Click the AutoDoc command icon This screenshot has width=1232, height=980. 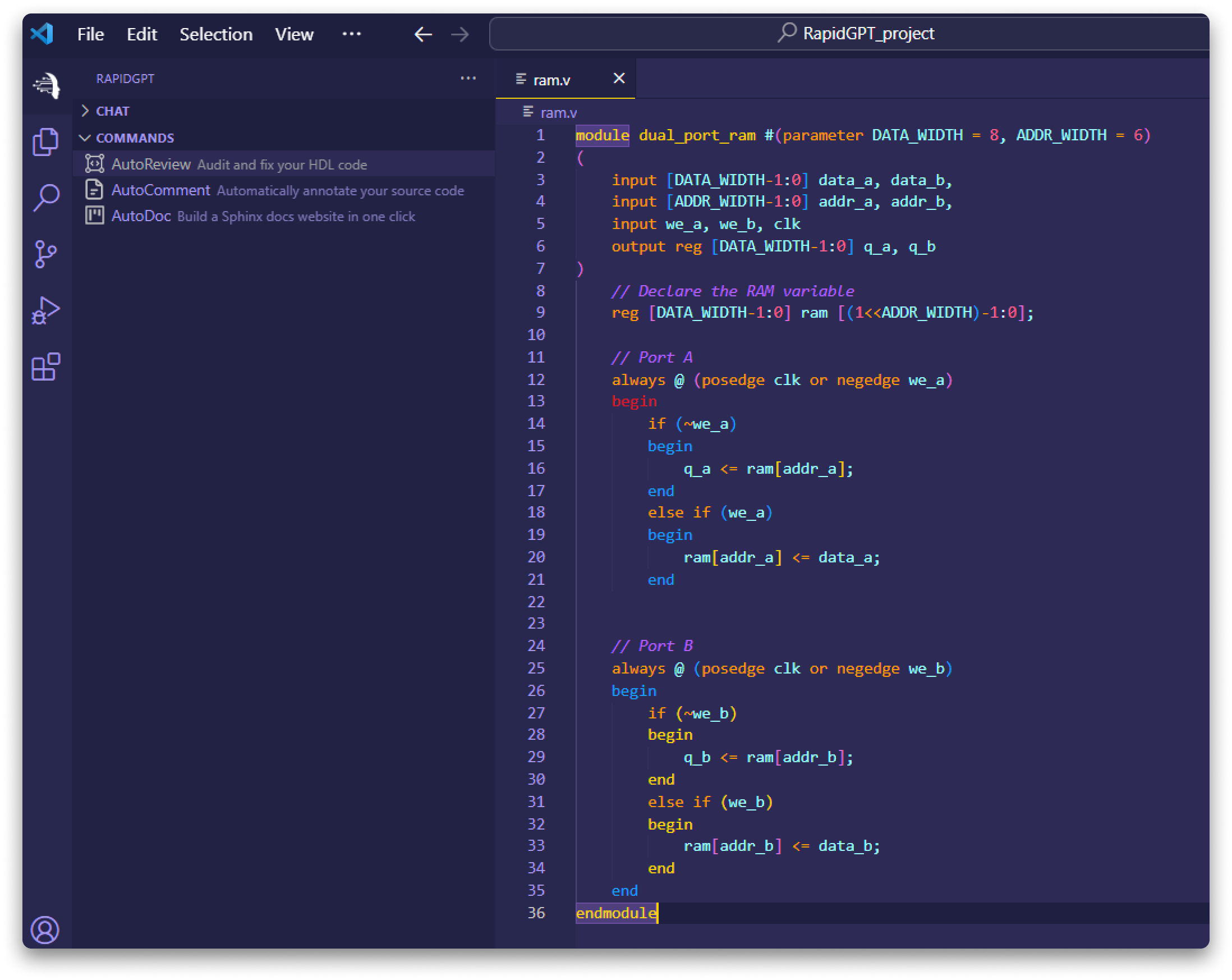(94, 215)
